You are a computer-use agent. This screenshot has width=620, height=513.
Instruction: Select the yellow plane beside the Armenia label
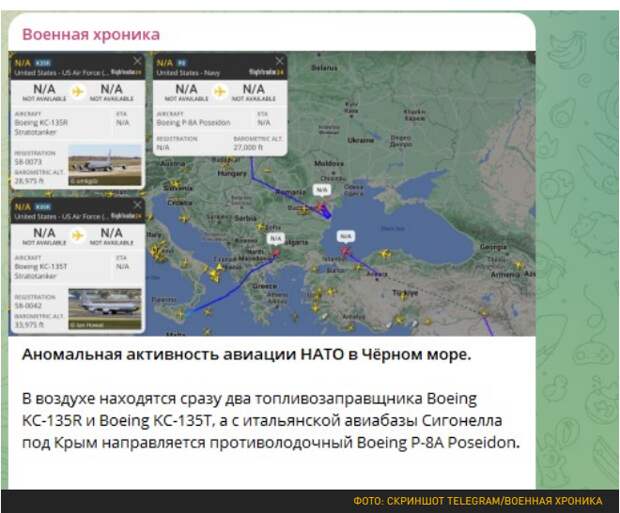tap(518, 265)
